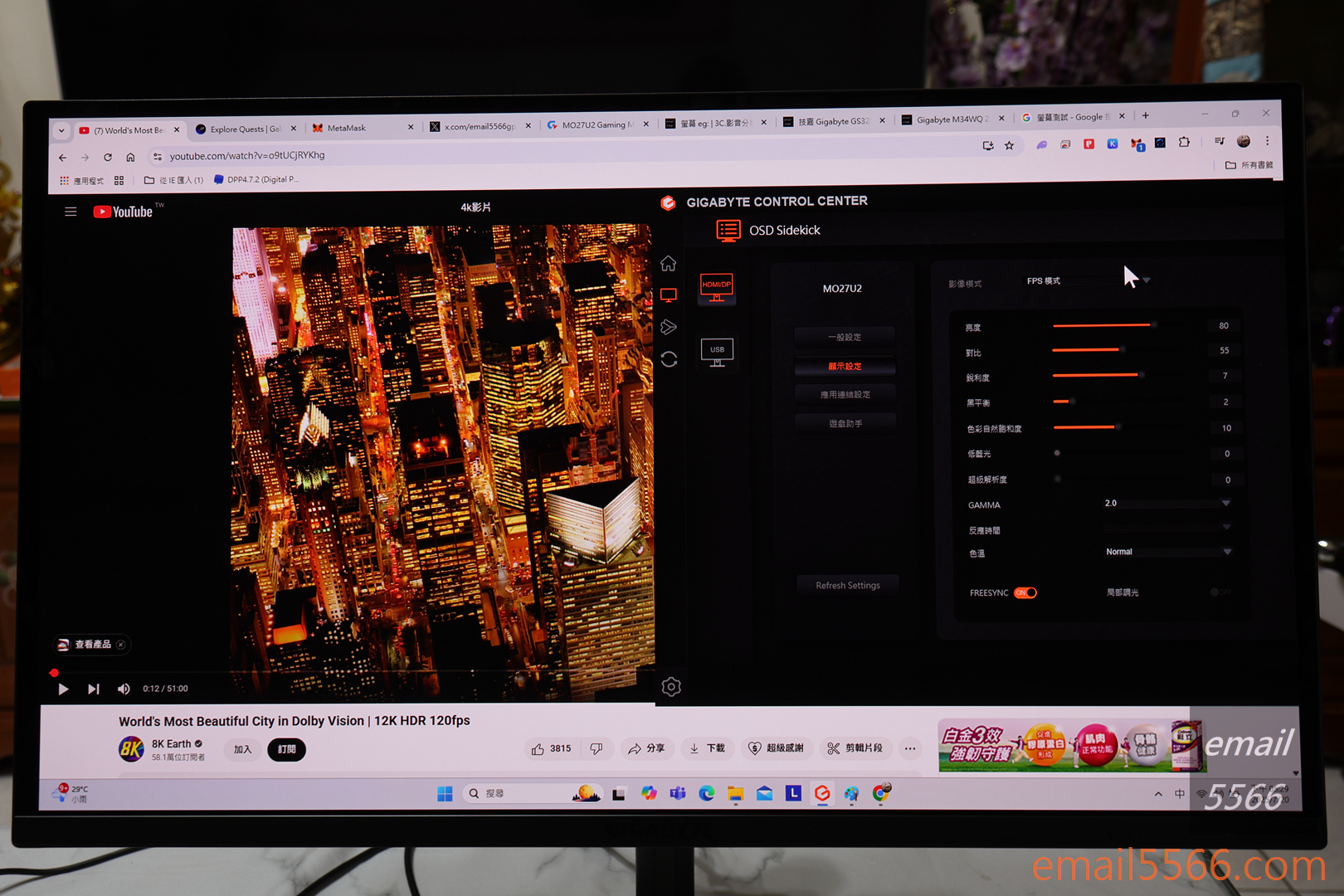This screenshot has height=896, width=1344.
Task: Open Chrome home page button
Action: 130,157
